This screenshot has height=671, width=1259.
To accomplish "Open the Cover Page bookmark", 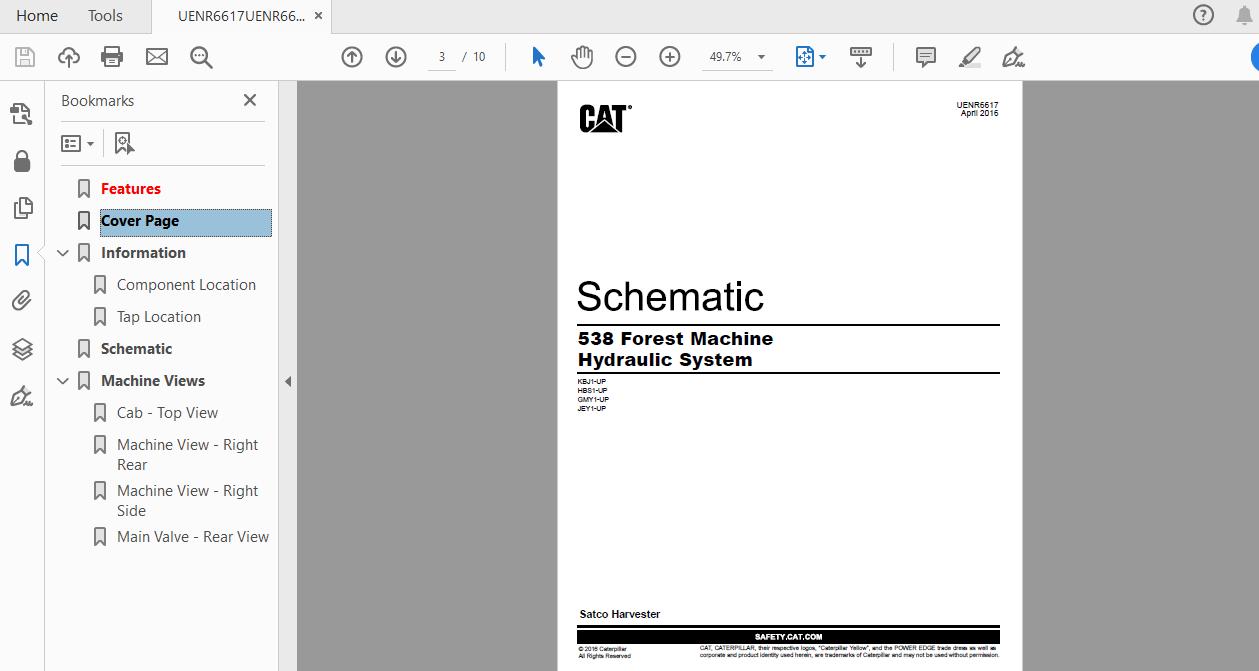I will pyautogui.click(x=140, y=221).
